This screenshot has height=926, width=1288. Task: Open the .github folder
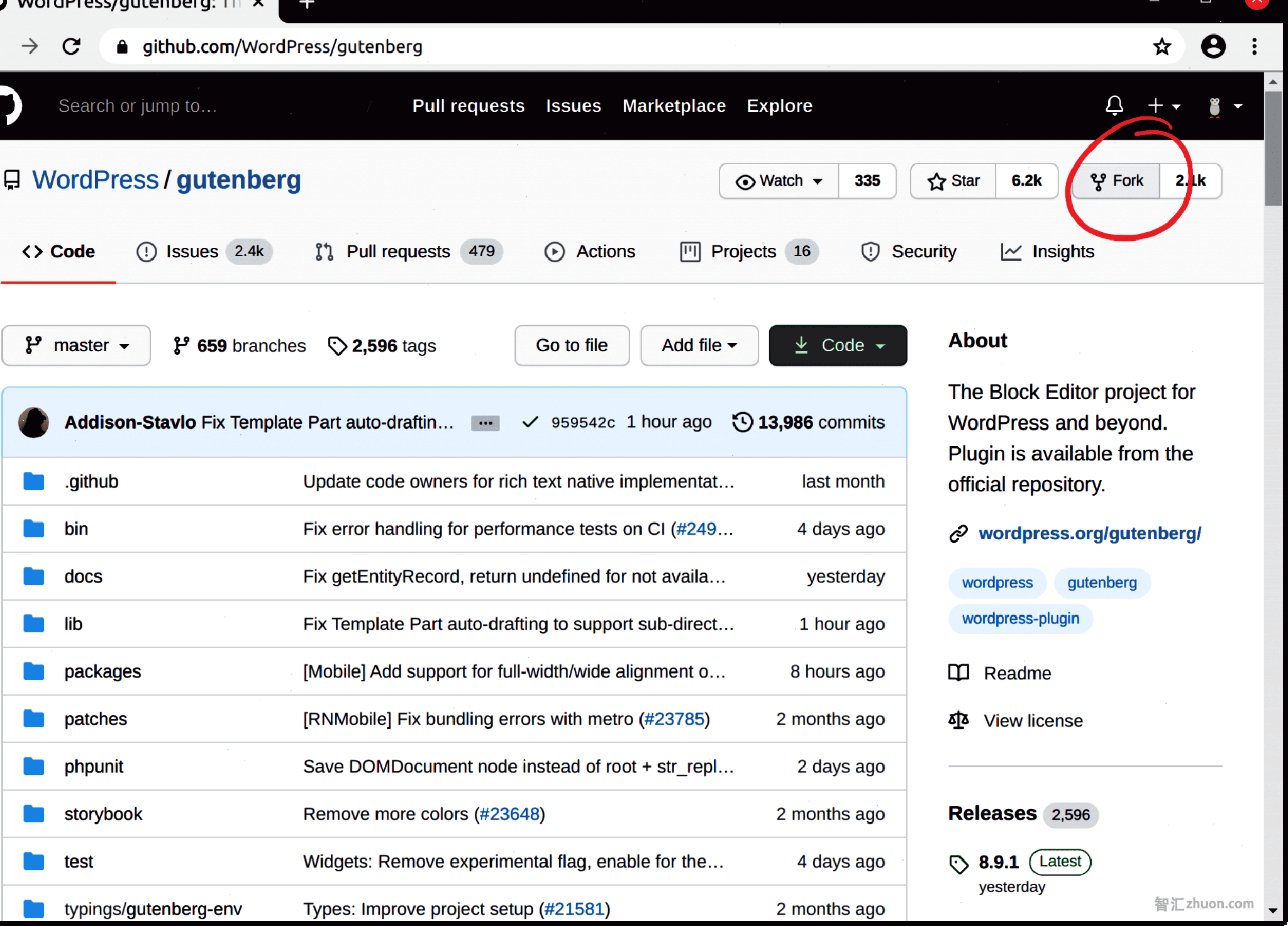(x=91, y=482)
